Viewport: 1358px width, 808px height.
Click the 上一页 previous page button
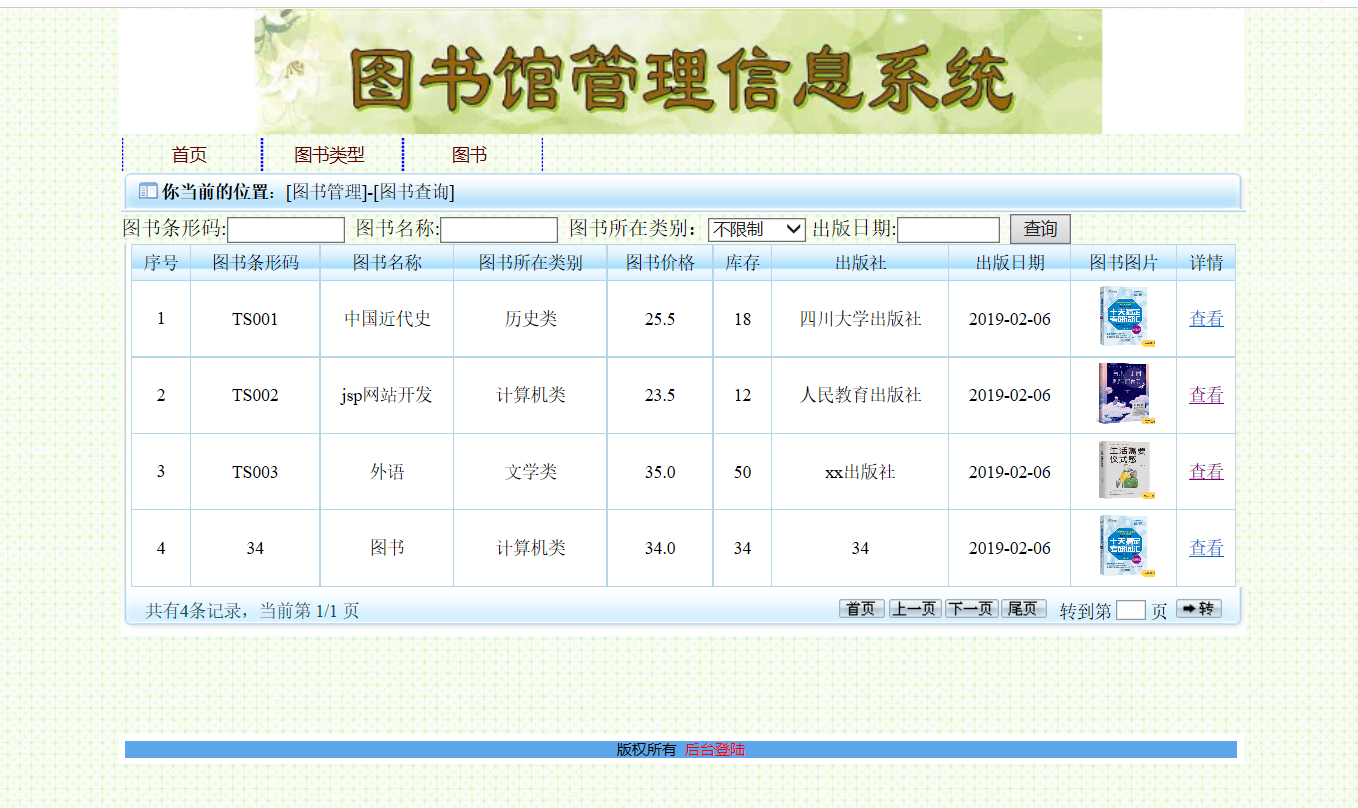[915, 609]
